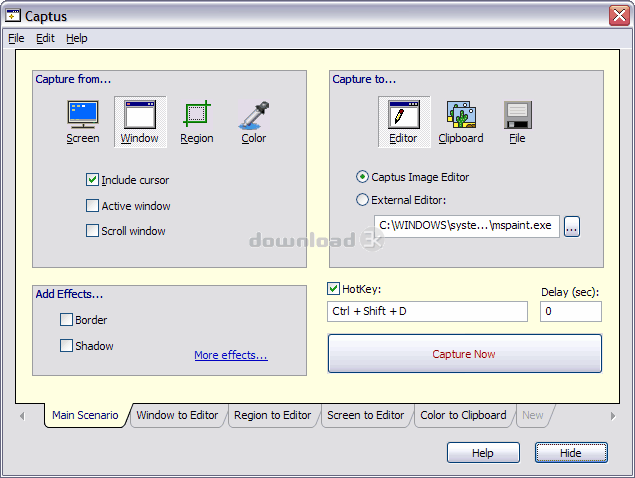
Task: Switch to Main Scenario tab
Action: [x=85, y=415]
